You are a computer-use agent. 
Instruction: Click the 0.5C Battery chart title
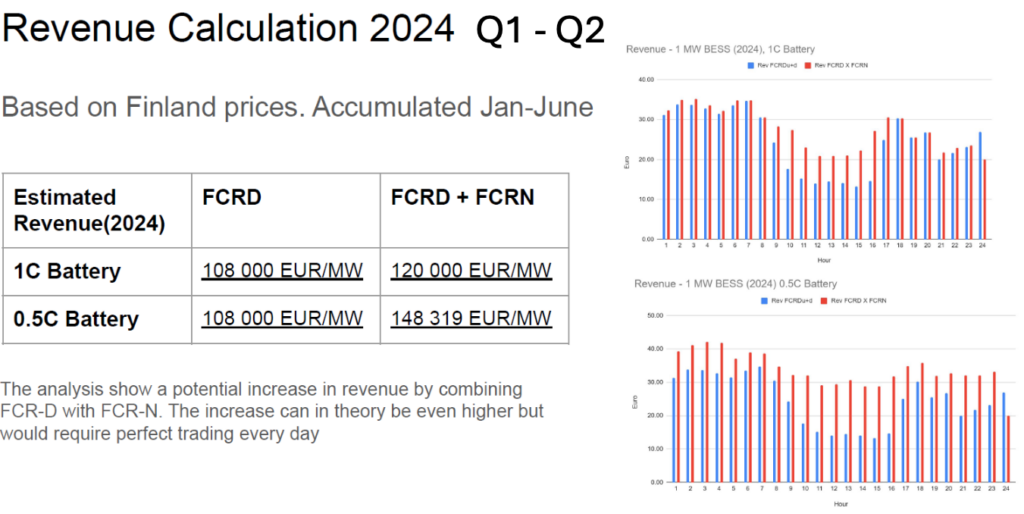point(735,284)
